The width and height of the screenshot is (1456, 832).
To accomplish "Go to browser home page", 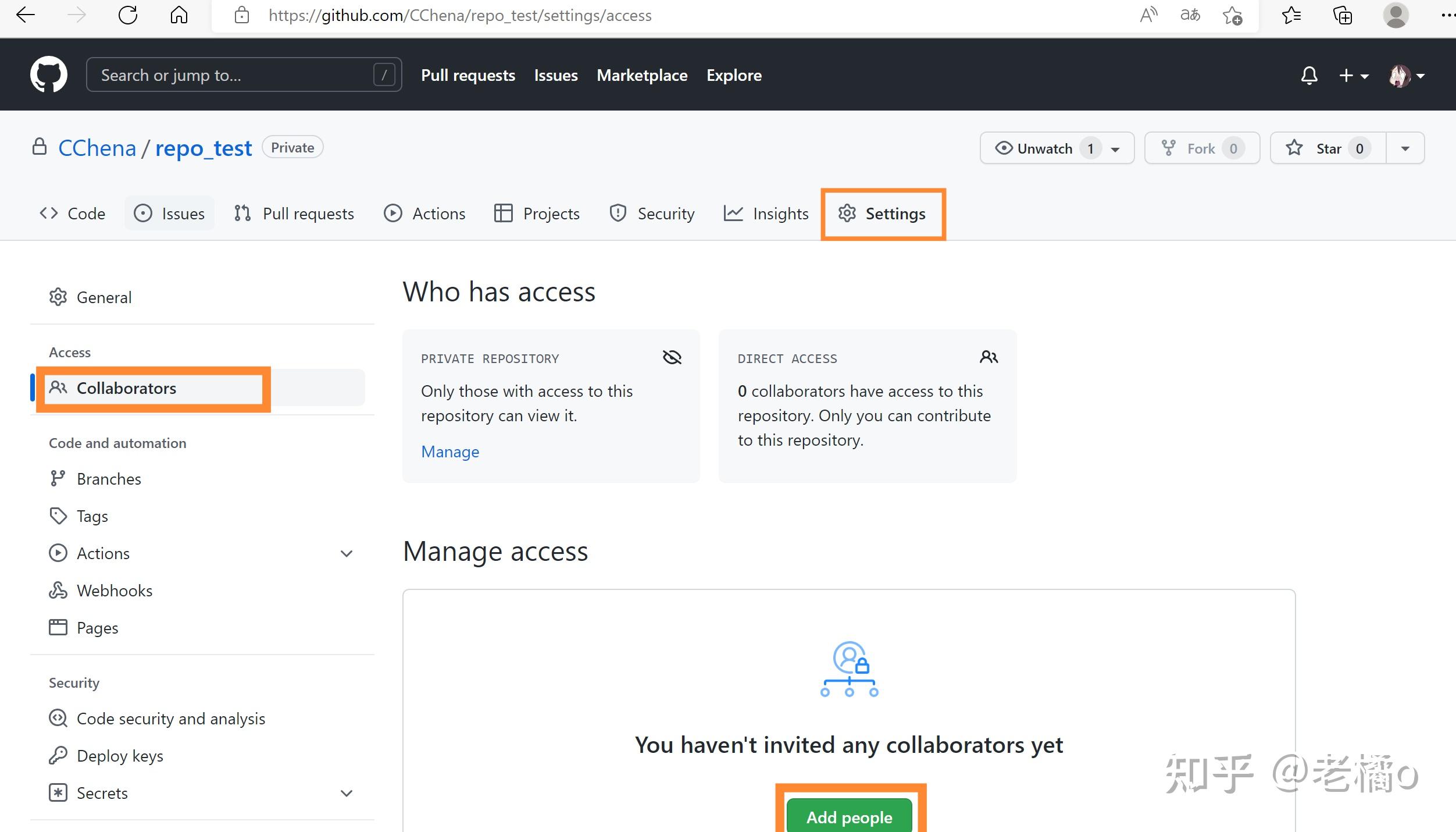I will [179, 16].
